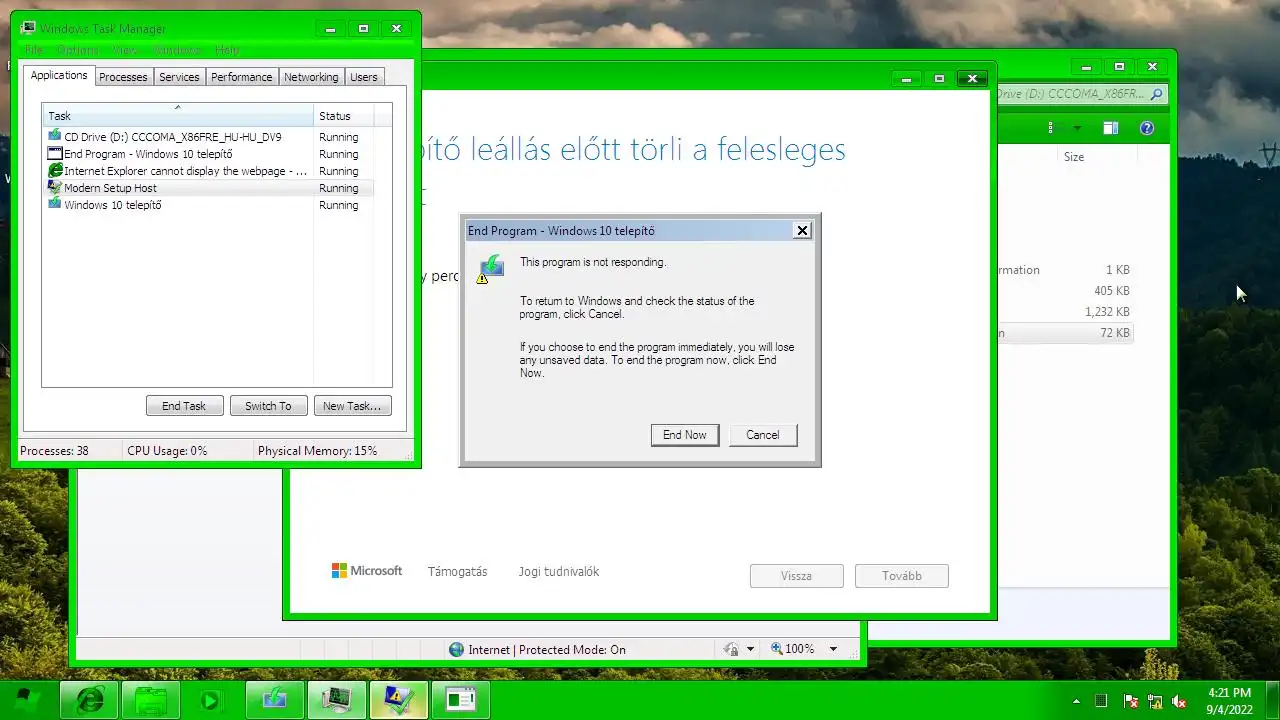This screenshot has width=1280, height=720.
Task: Click Cancel in the End Program dialog
Action: click(762, 435)
